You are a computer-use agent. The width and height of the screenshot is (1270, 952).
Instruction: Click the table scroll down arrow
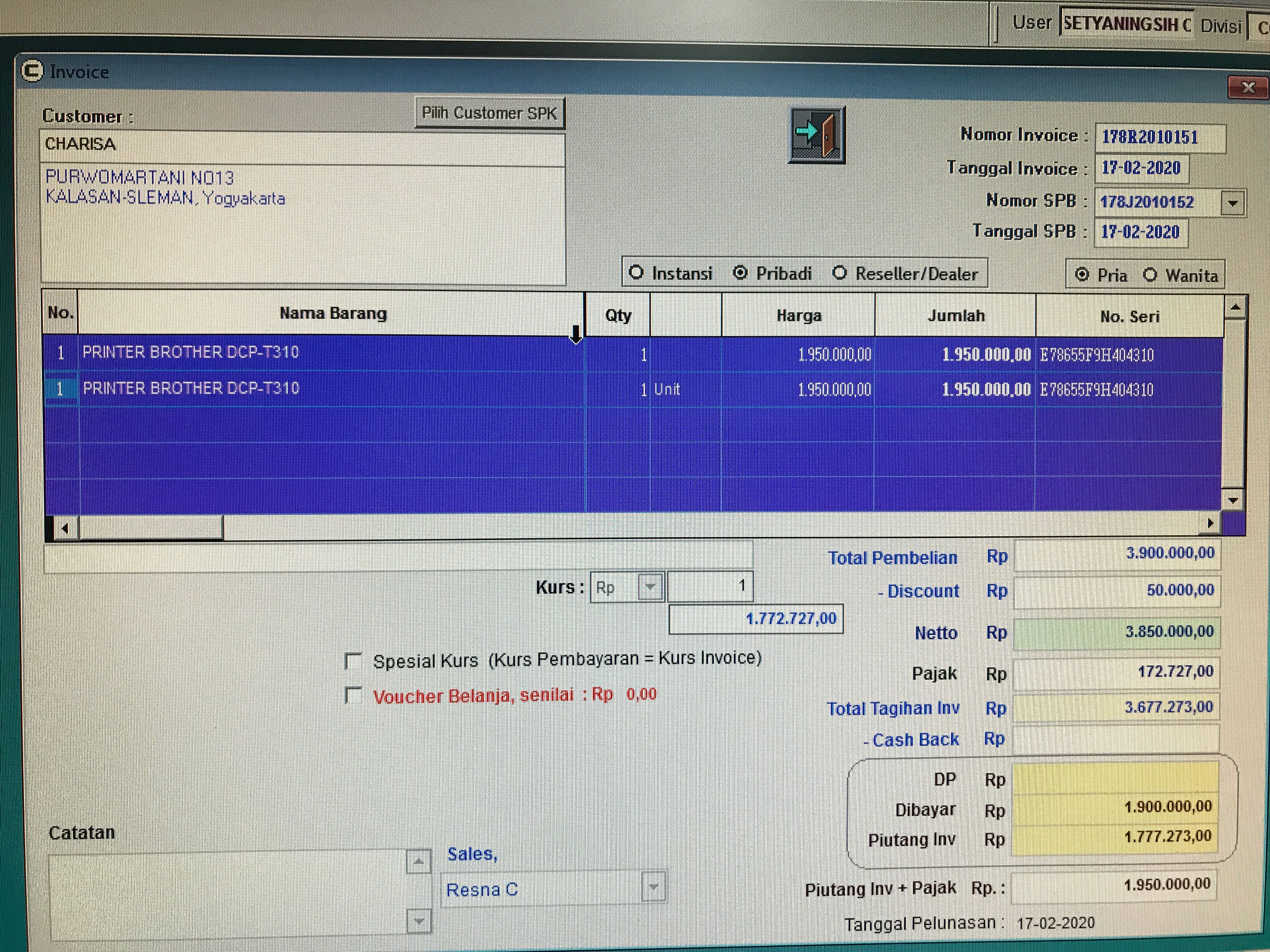coord(1233,500)
